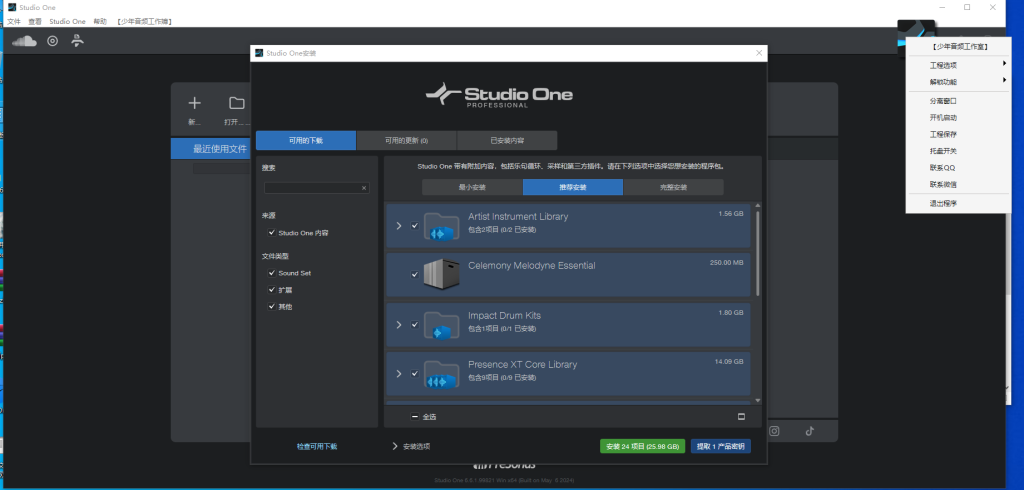Open SoundCloud via the cloud icon
Viewport: 1024px width, 490px height.
[x=24, y=41]
